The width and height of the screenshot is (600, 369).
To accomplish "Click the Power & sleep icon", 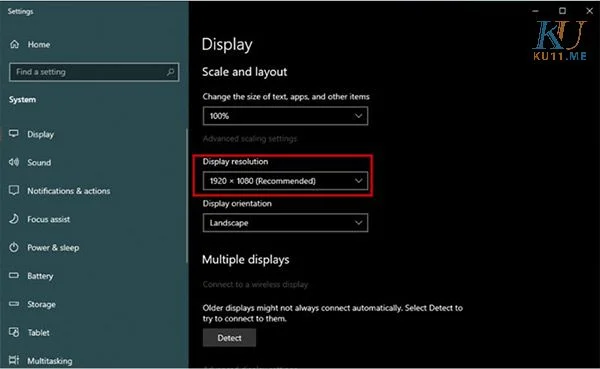I will point(14,247).
